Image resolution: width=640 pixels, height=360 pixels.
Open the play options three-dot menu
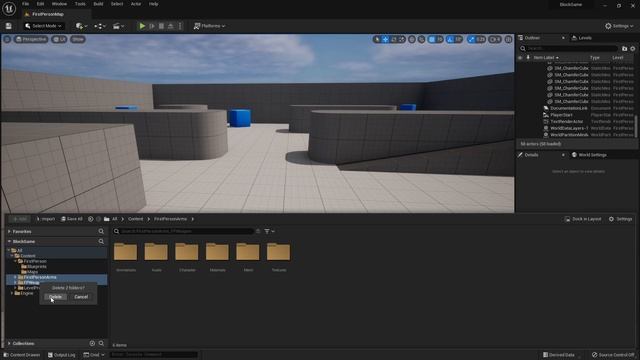coord(180,26)
